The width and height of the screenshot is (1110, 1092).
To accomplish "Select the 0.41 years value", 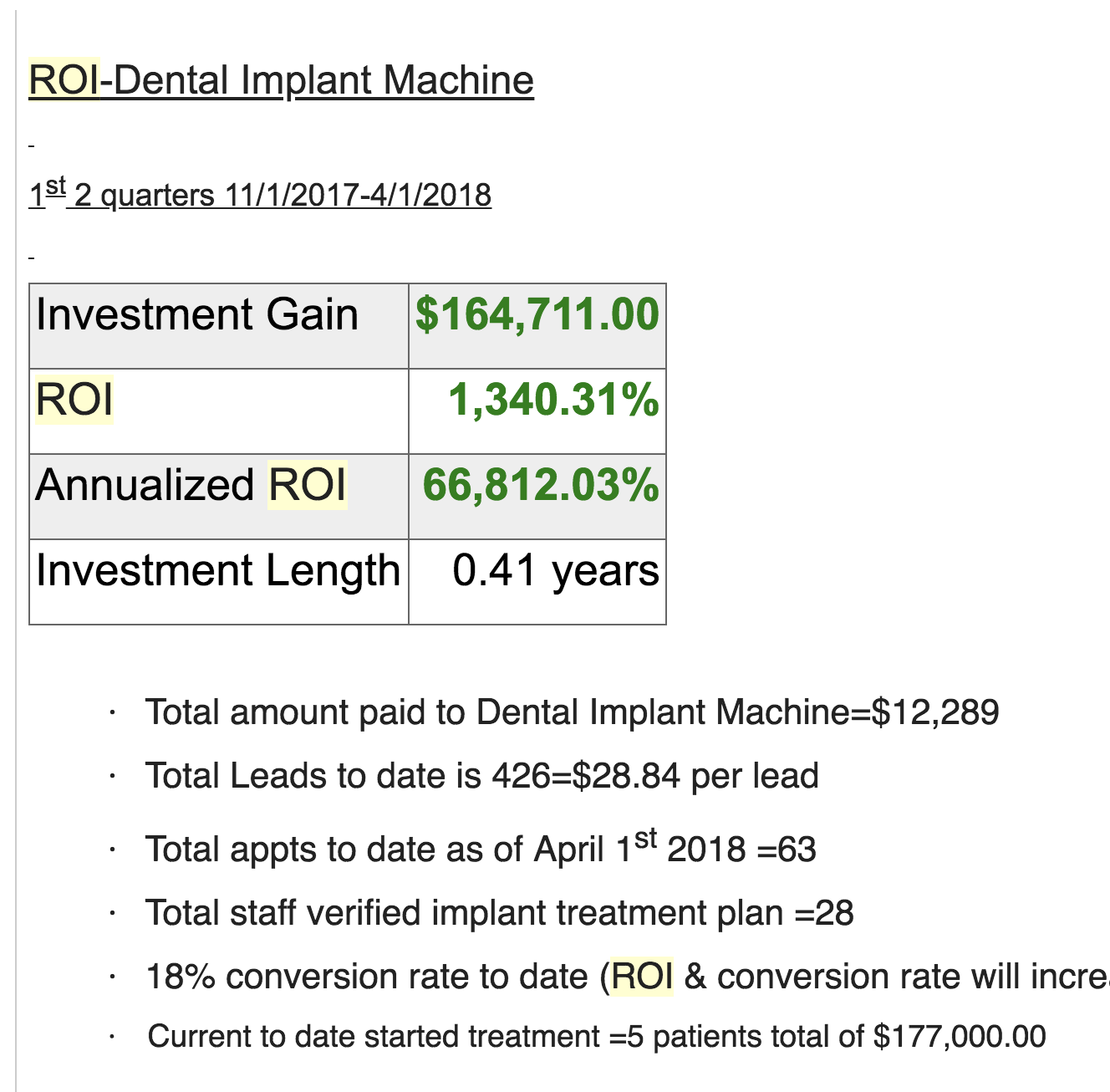I will coord(554,572).
